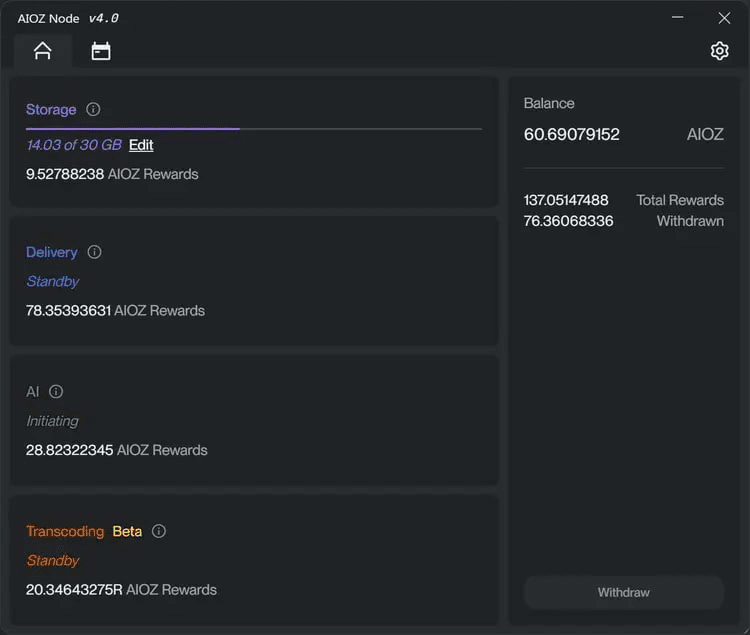Viewport: 750px width, 635px height.
Task: Select transcoding rewards 20.34643275R
Action: (x=74, y=590)
